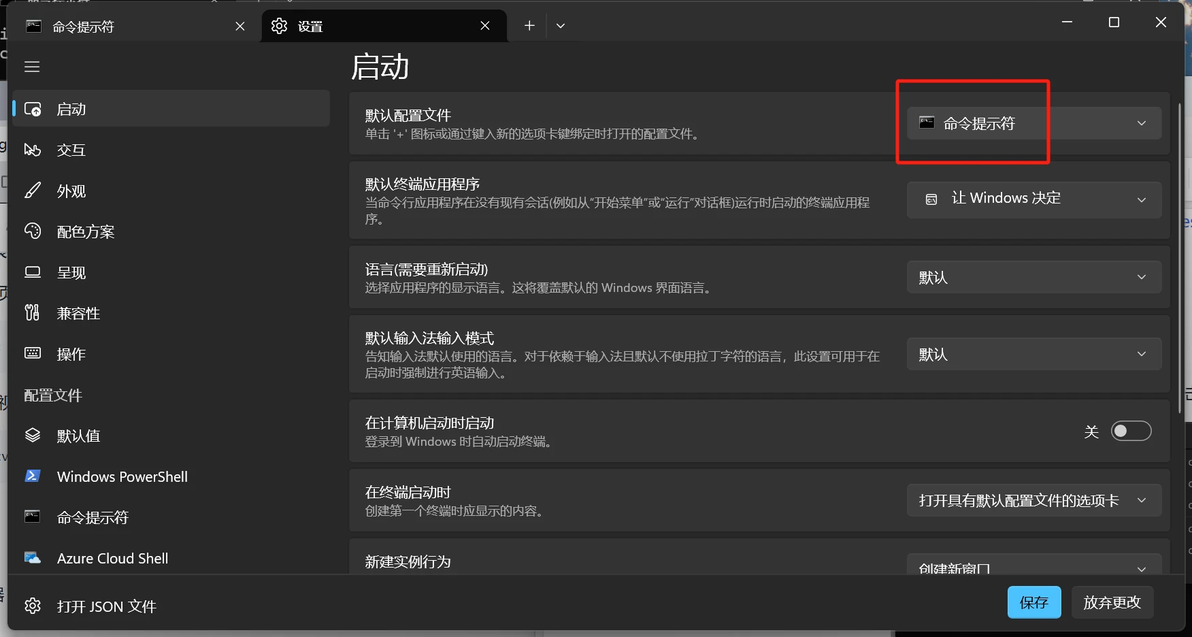1192x637 pixels.
Task: Click the 兼容性 compatibility icon
Action: (x=33, y=312)
